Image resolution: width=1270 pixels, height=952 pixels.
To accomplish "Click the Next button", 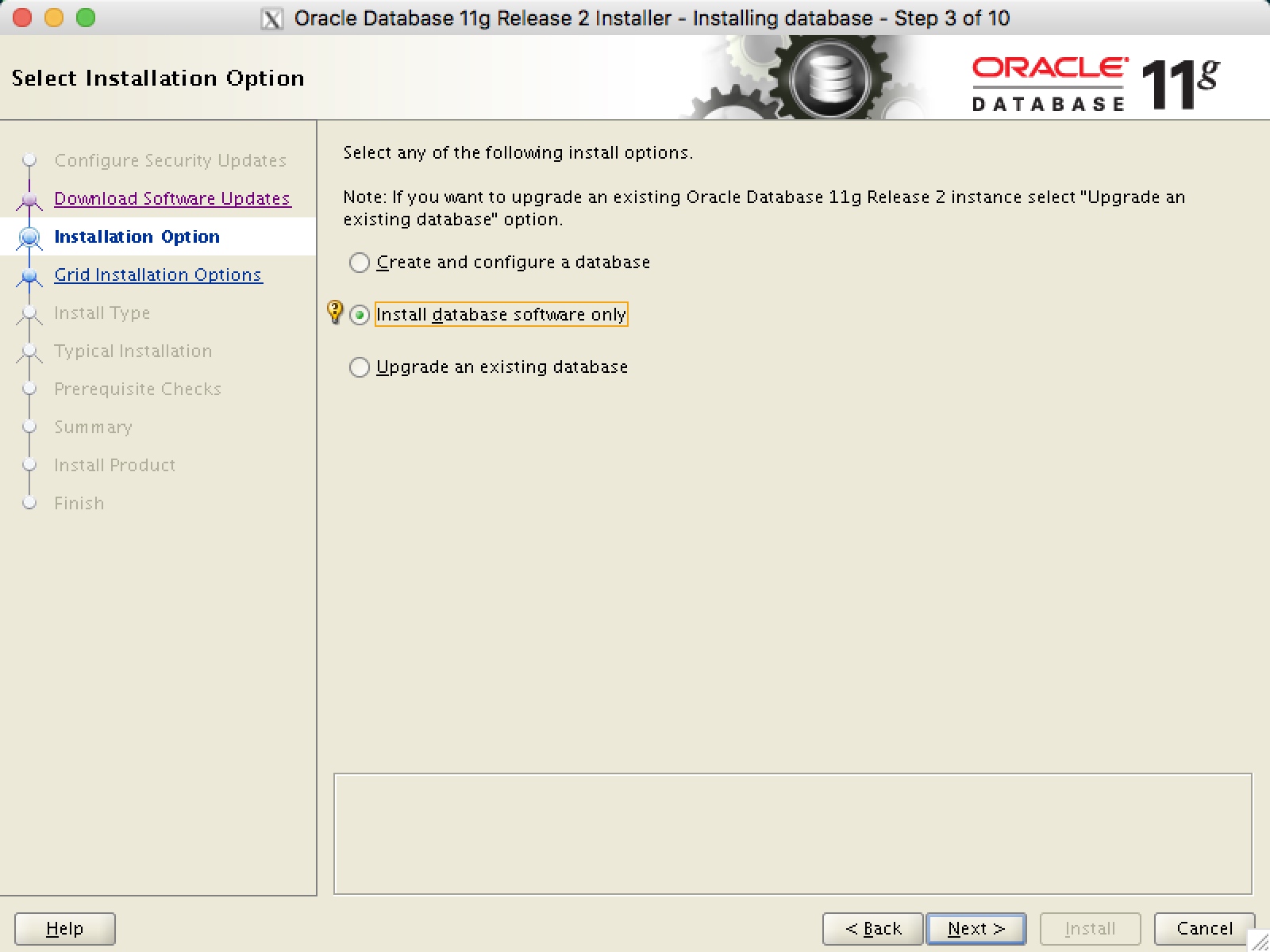I will click(x=976, y=928).
